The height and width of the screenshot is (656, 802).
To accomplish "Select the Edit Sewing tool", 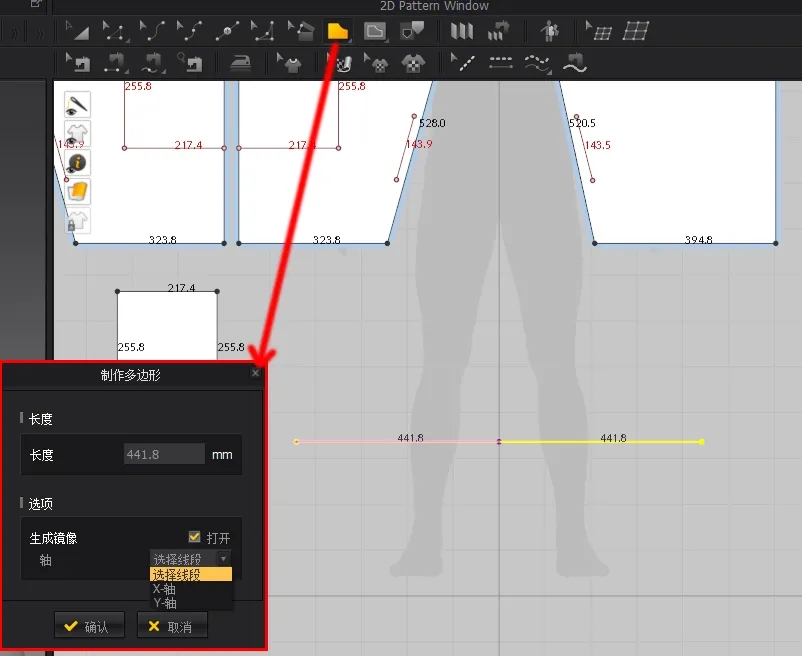I will 78,63.
